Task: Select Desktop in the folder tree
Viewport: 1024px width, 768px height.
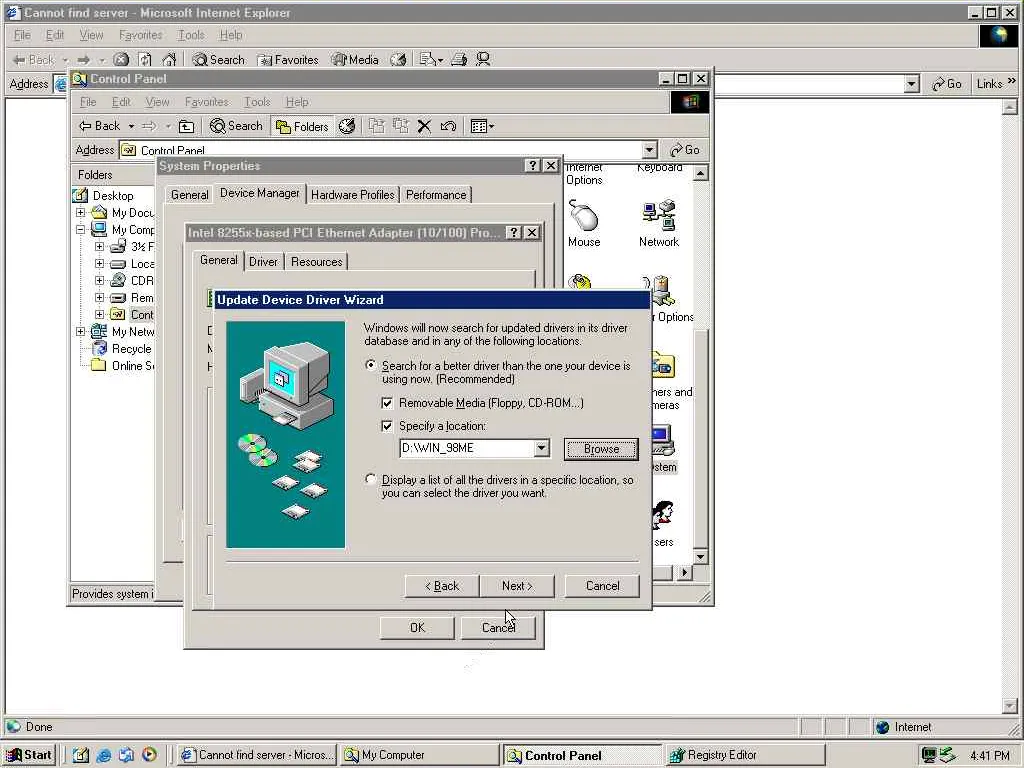Action: click(112, 195)
